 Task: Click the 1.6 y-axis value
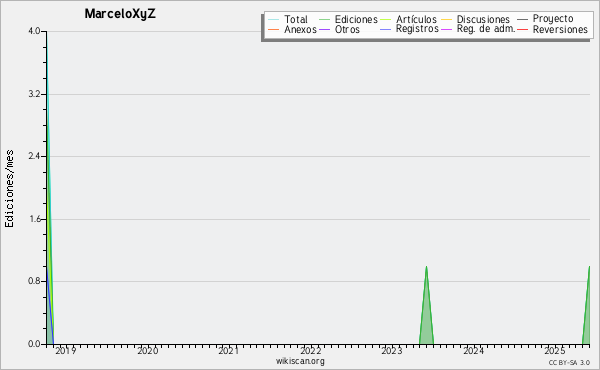pos(34,219)
